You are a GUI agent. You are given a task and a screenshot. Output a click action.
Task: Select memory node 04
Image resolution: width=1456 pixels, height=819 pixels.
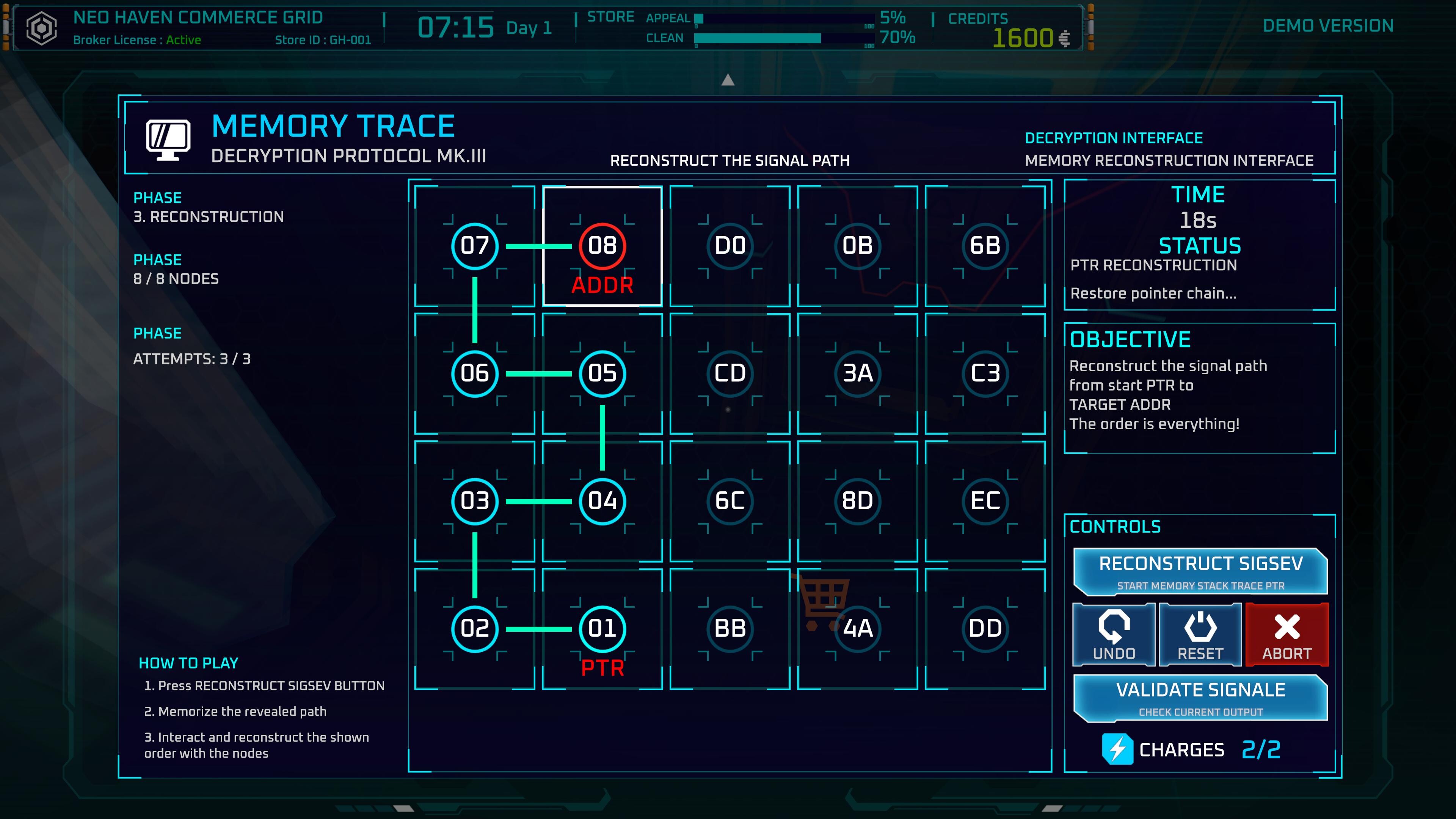(602, 501)
